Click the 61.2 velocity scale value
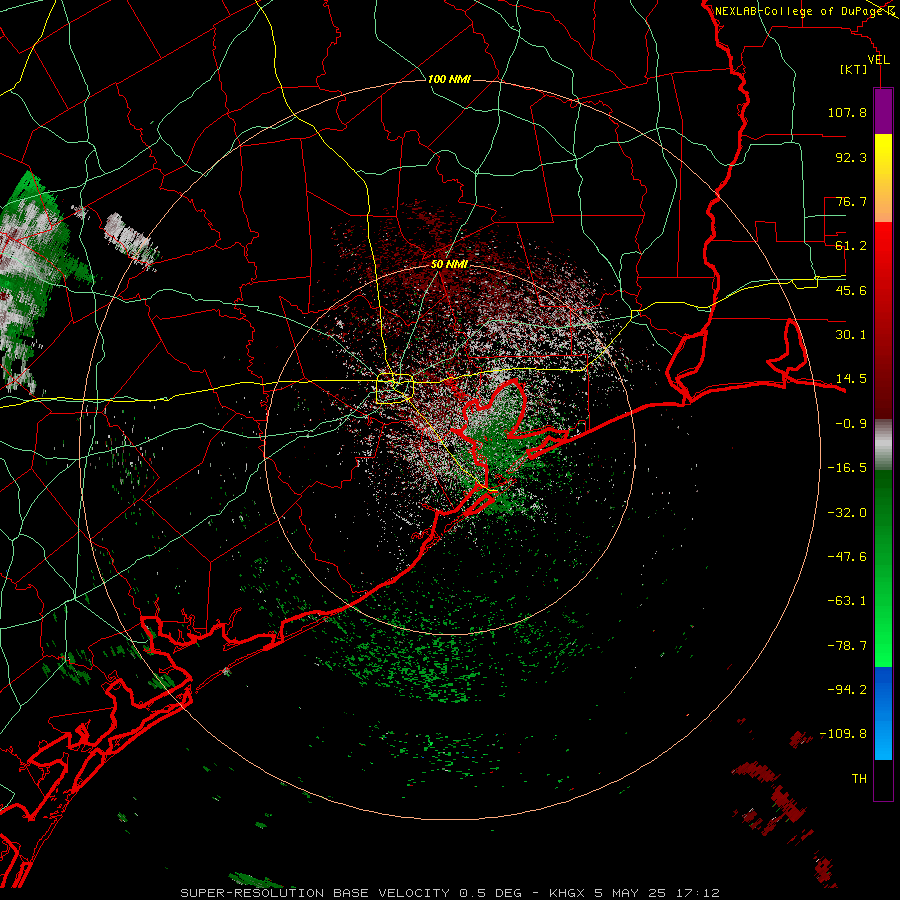 (851, 246)
